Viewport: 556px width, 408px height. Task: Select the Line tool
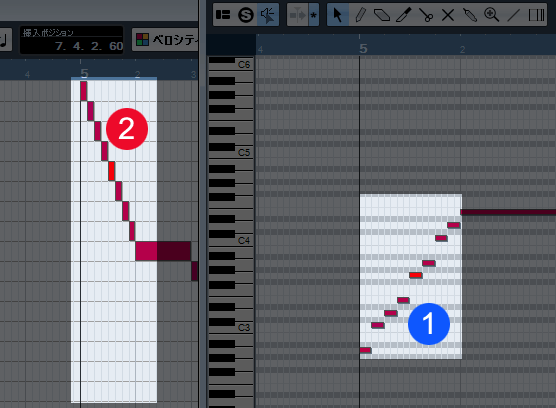(x=513, y=15)
